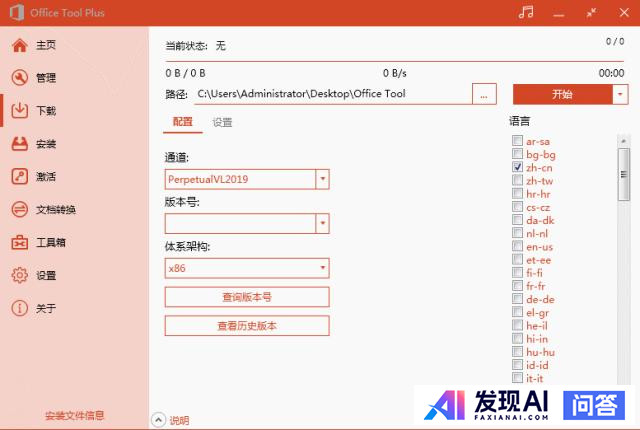Expand the 通道 PerpetualVL2019 dropdown
The width and height of the screenshot is (640, 430).
(x=322, y=179)
